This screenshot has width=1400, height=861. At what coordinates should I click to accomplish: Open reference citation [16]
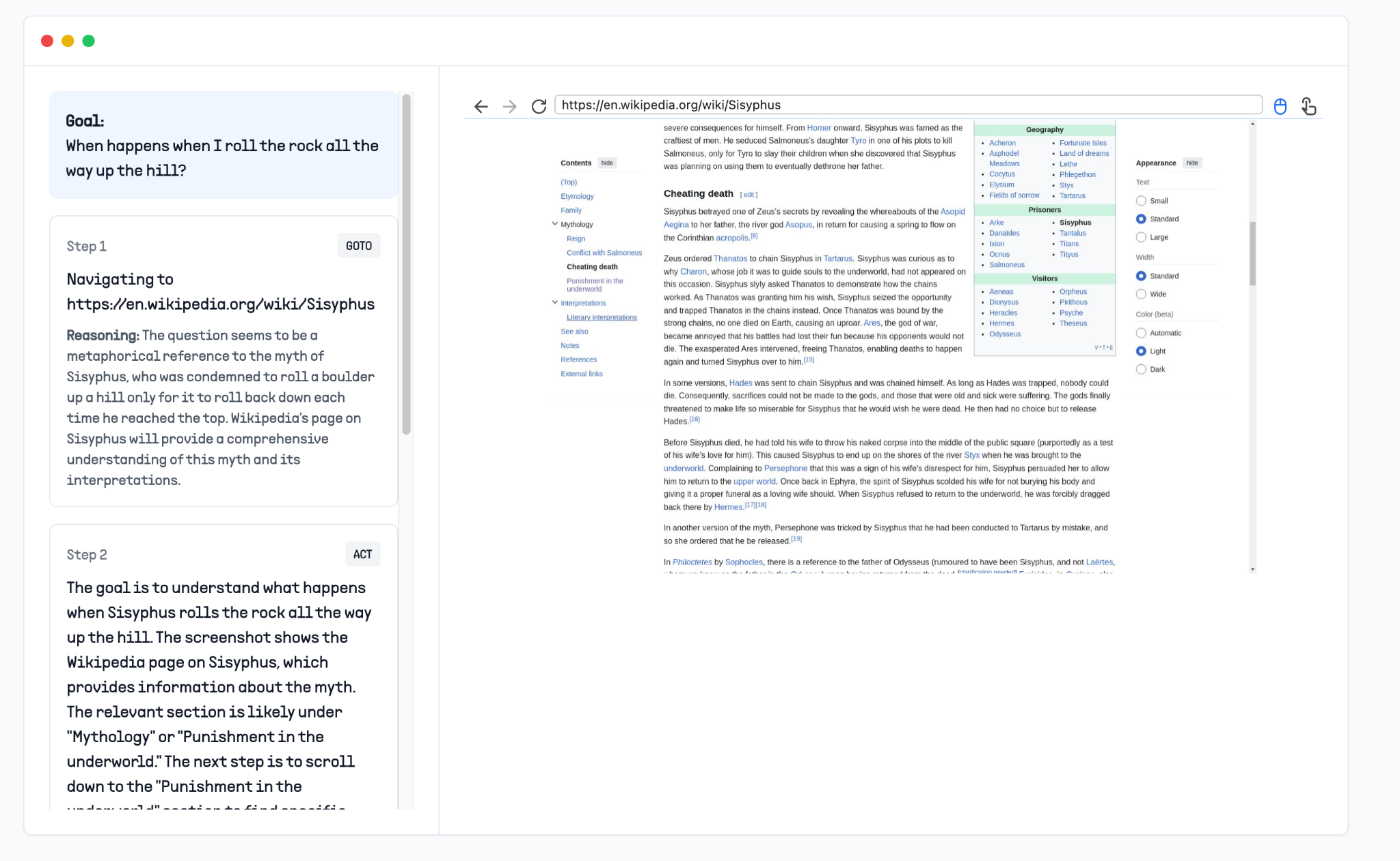tap(695, 420)
